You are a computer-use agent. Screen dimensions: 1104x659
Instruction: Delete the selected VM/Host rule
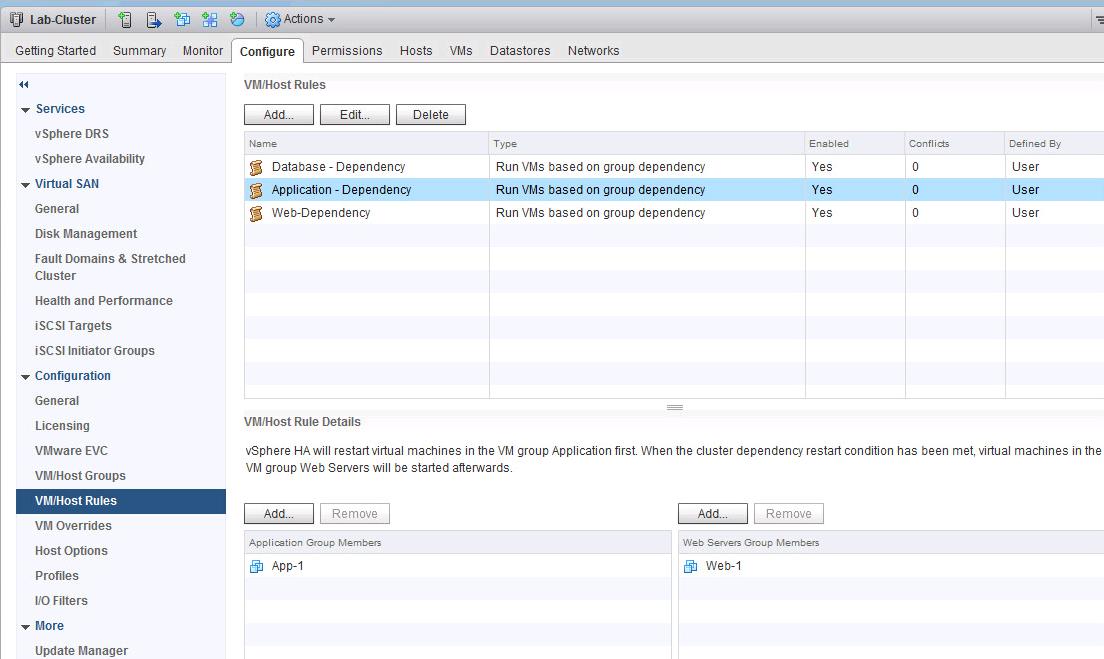click(431, 115)
